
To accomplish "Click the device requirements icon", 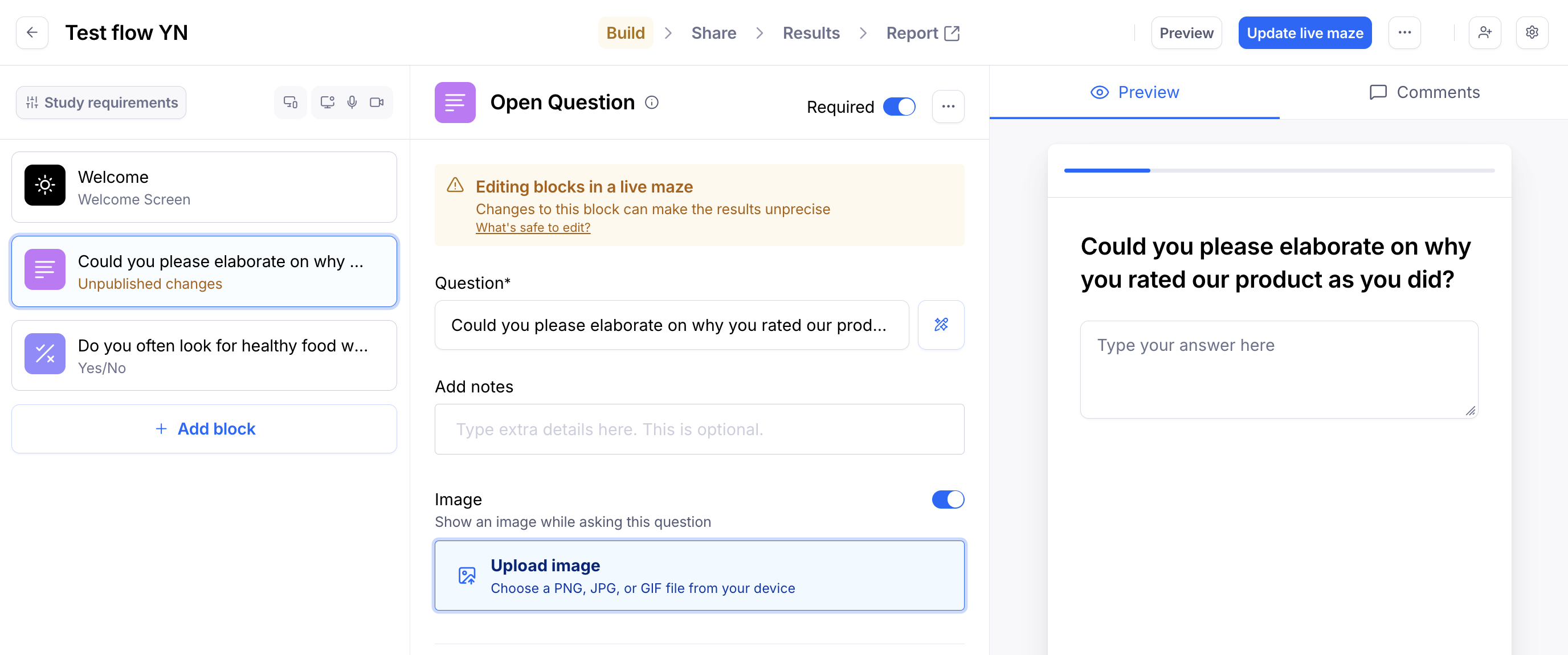I will [291, 103].
